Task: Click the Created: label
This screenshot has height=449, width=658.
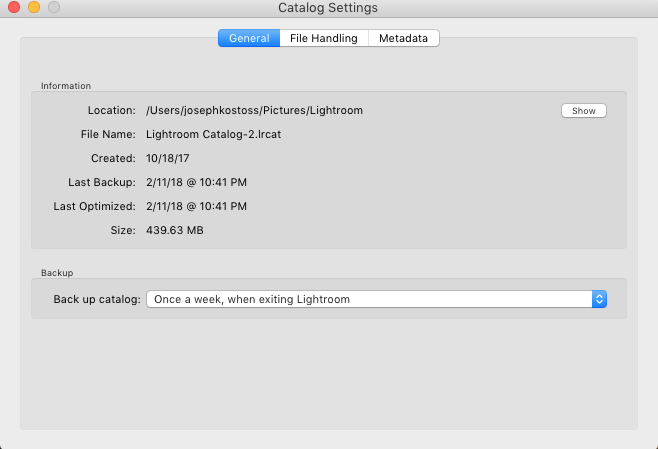Action: (113, 158)
